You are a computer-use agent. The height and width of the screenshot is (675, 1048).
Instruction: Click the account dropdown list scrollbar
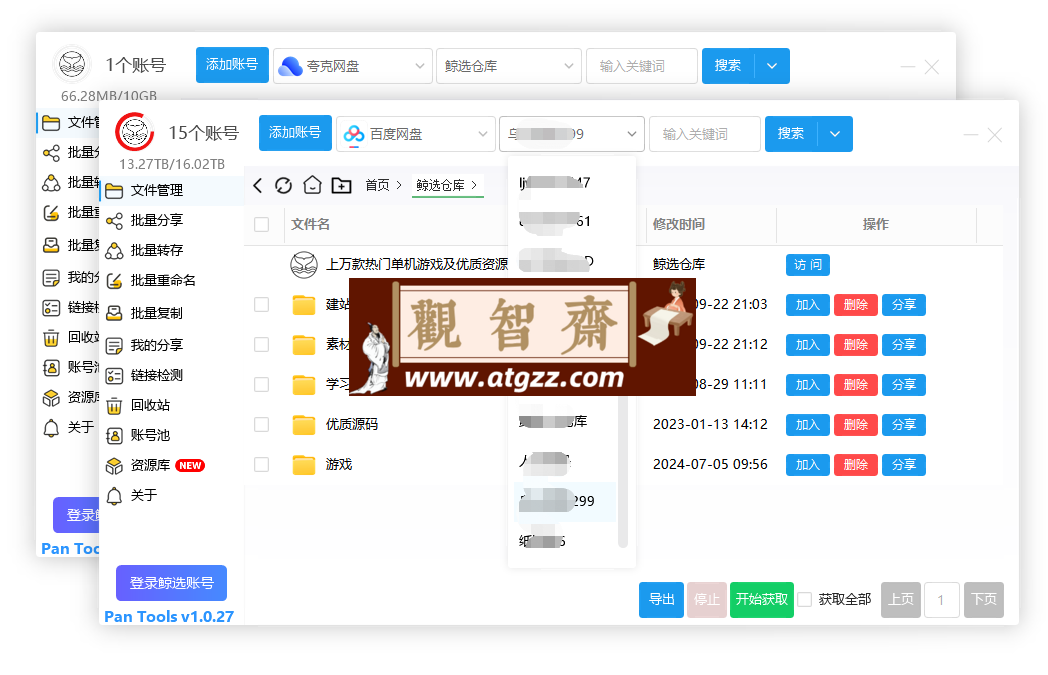622,471
